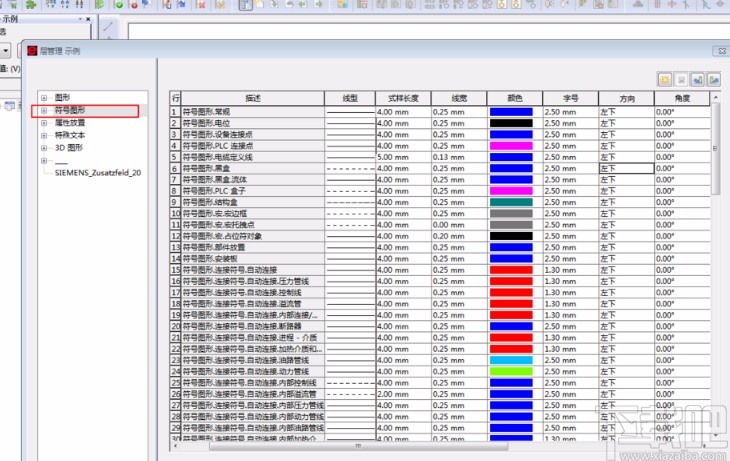Click the red color swatch in row 15

point(511,270)
